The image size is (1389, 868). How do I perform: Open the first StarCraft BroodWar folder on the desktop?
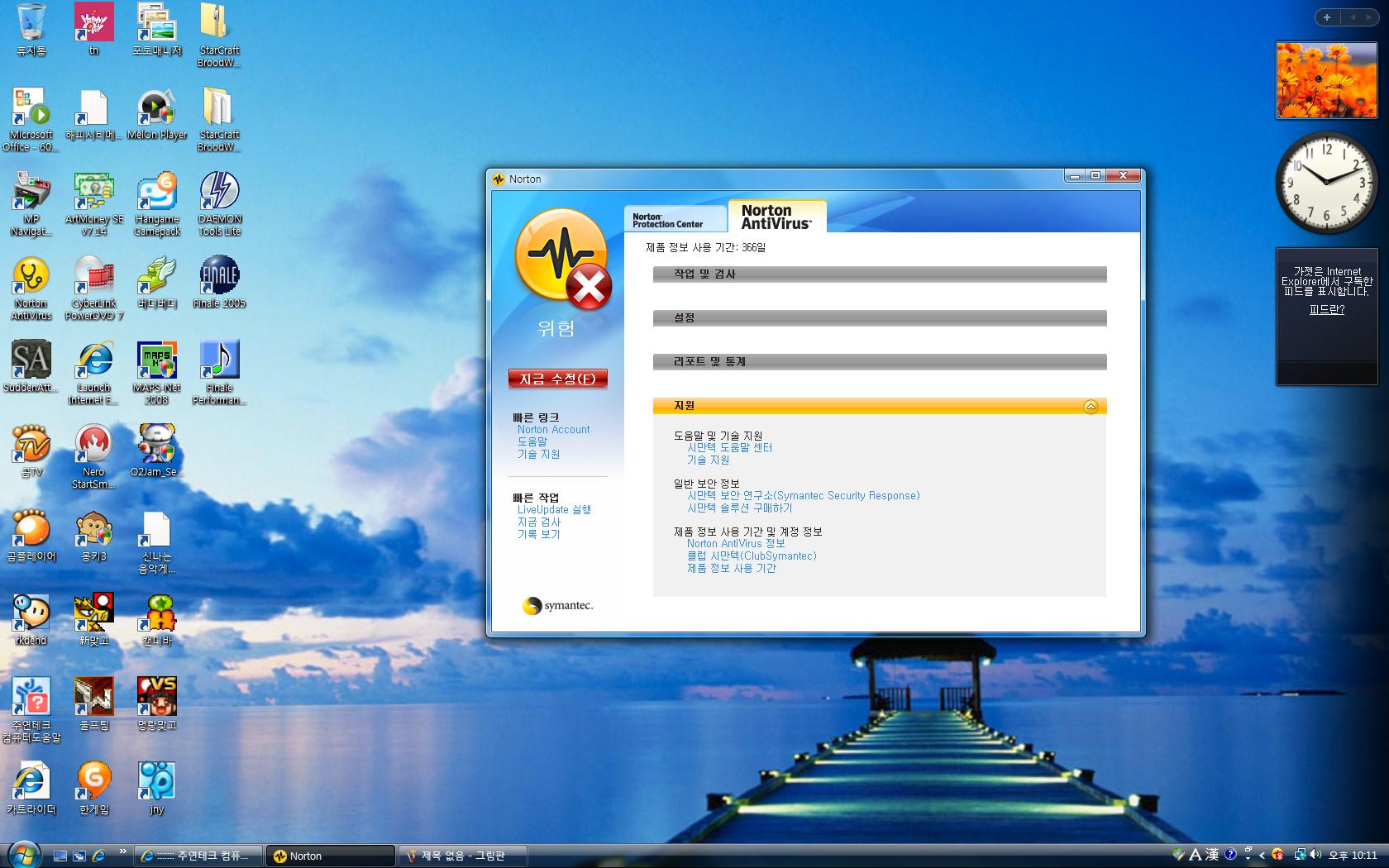click(x=220, y=36)
